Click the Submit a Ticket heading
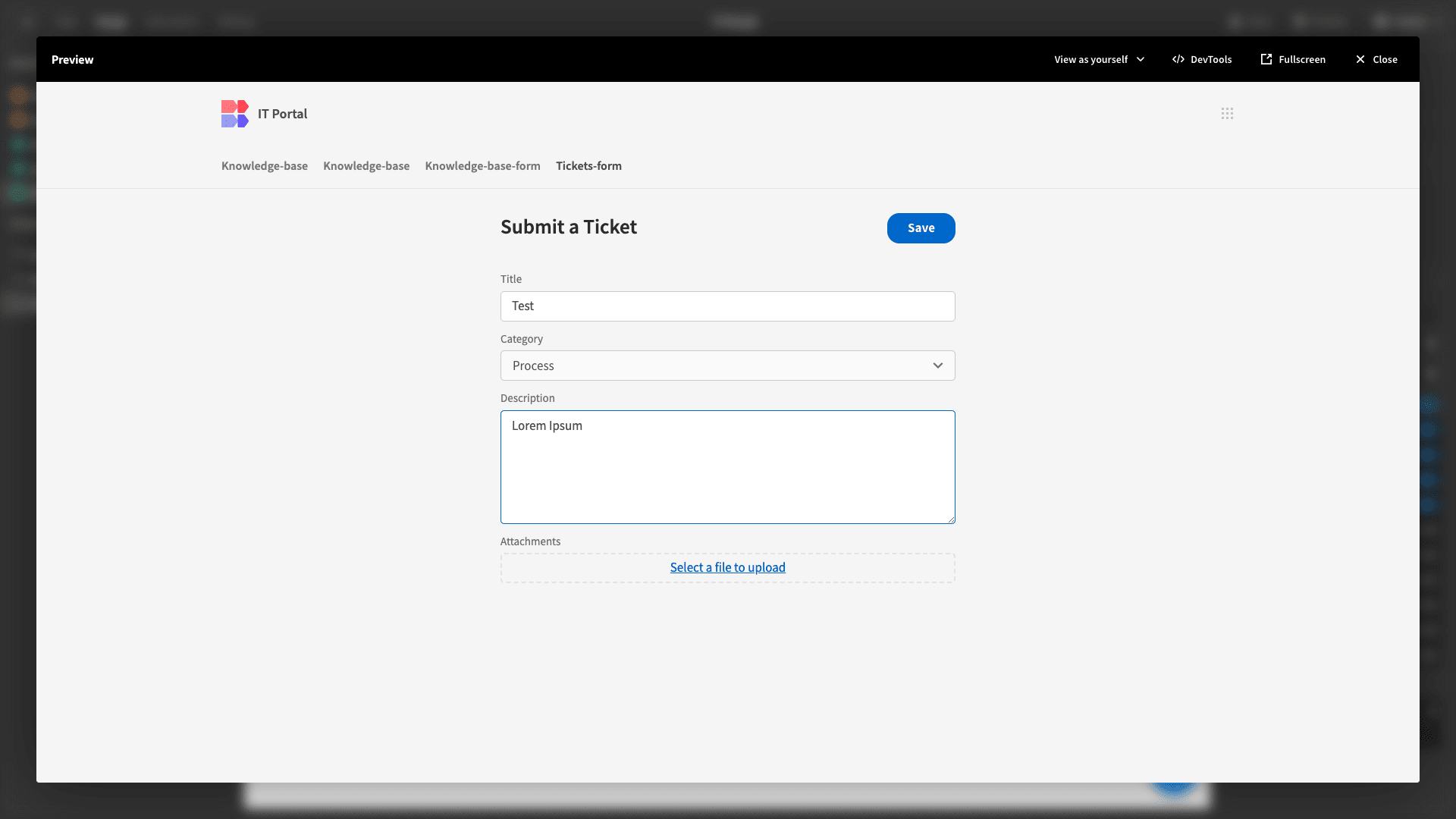The height and width of the screenshot is (819, 1456). (569, 227)
